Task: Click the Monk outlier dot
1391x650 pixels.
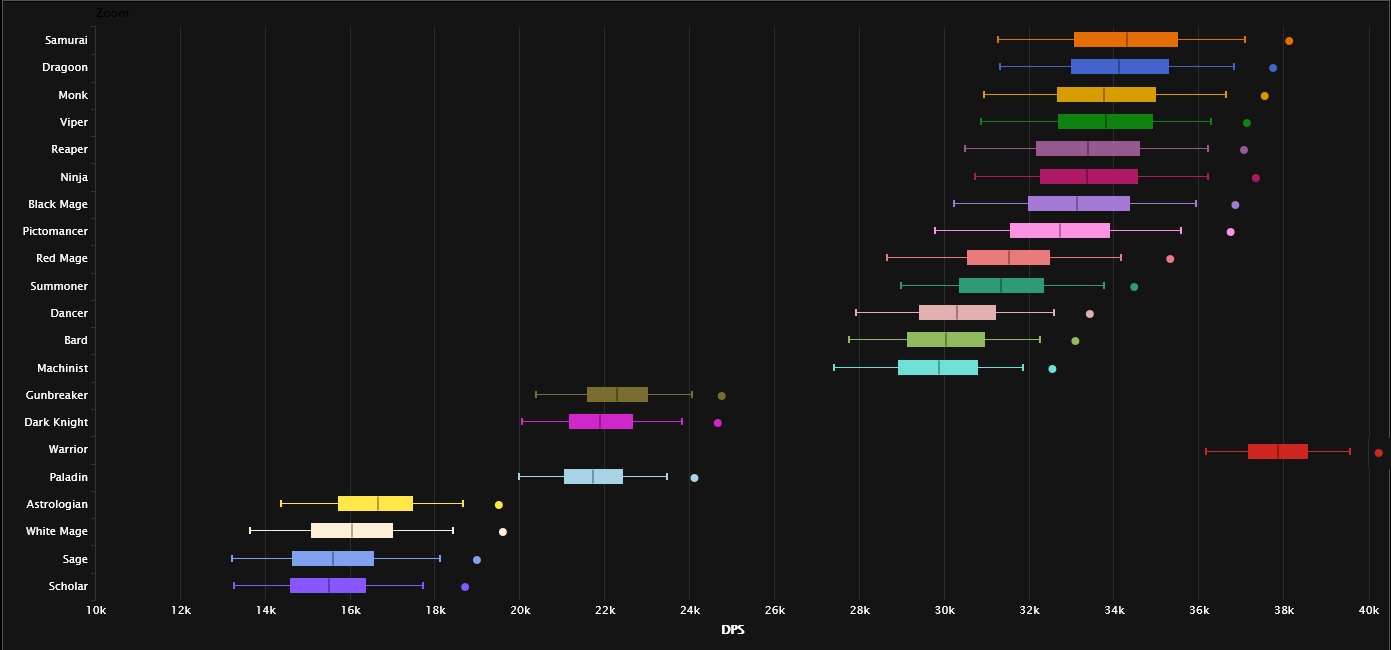Action: (1265, 96)
